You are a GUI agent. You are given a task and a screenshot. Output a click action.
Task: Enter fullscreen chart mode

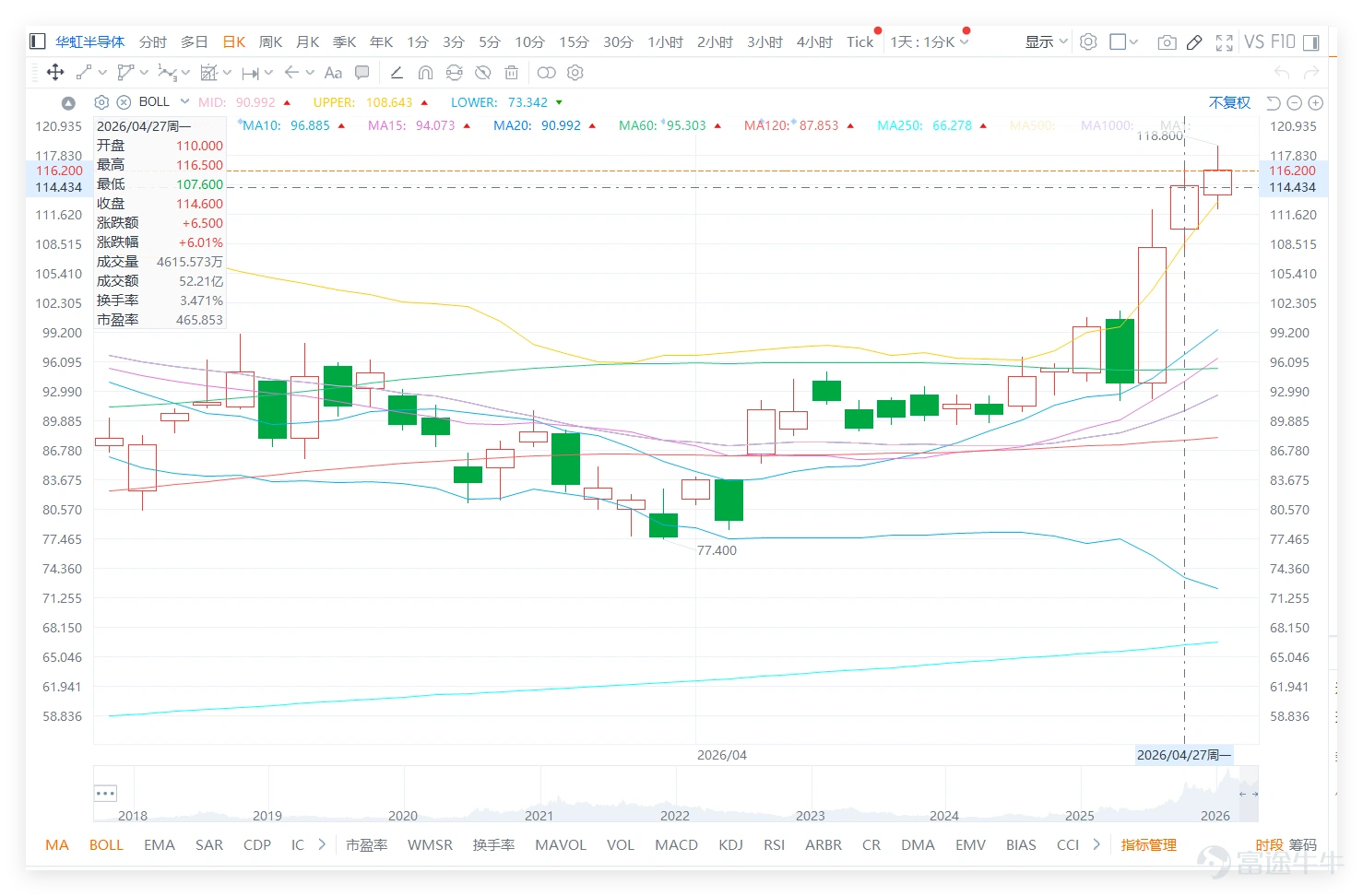(1225, 42)
